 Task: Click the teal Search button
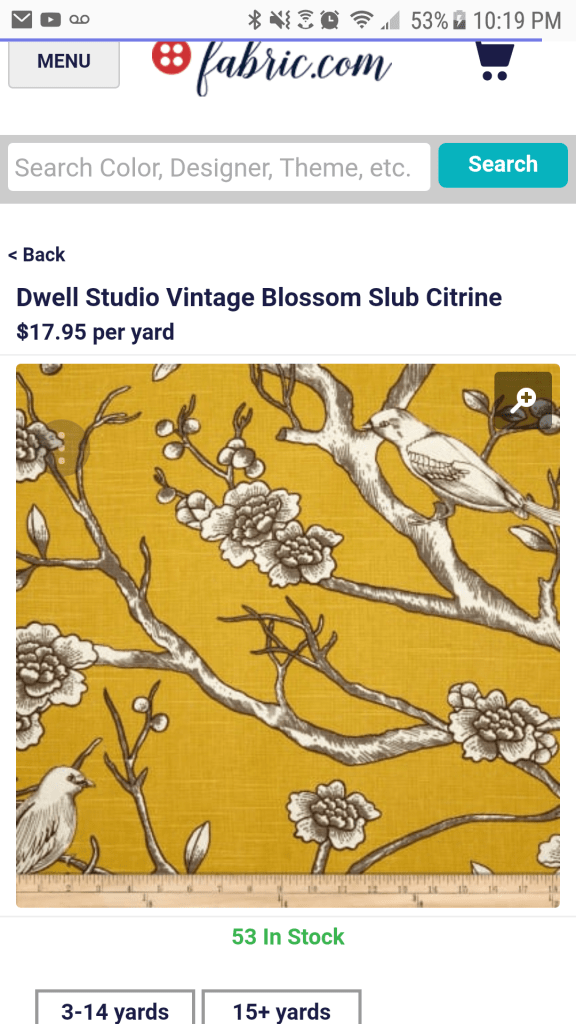503,165
